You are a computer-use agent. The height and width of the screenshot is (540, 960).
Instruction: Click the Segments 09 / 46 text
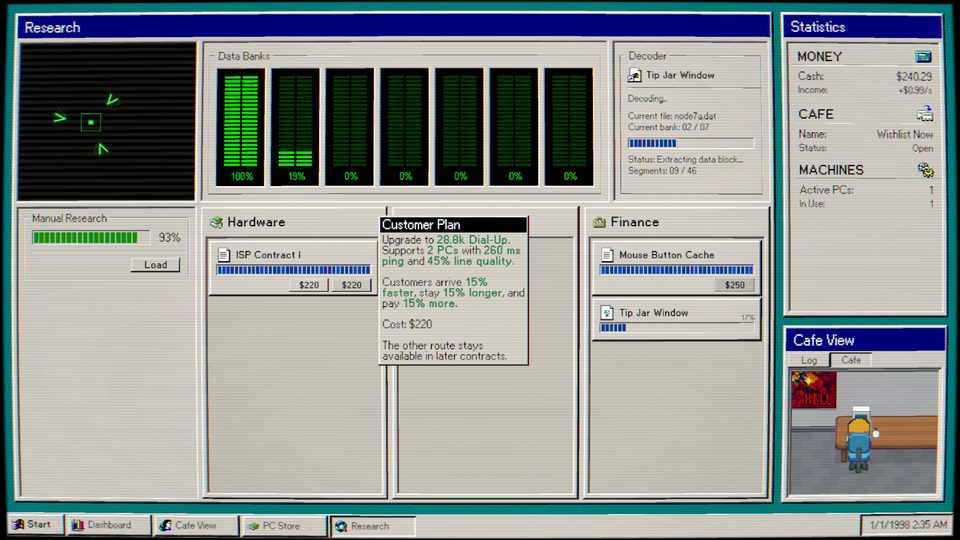[x=662, y=171]
